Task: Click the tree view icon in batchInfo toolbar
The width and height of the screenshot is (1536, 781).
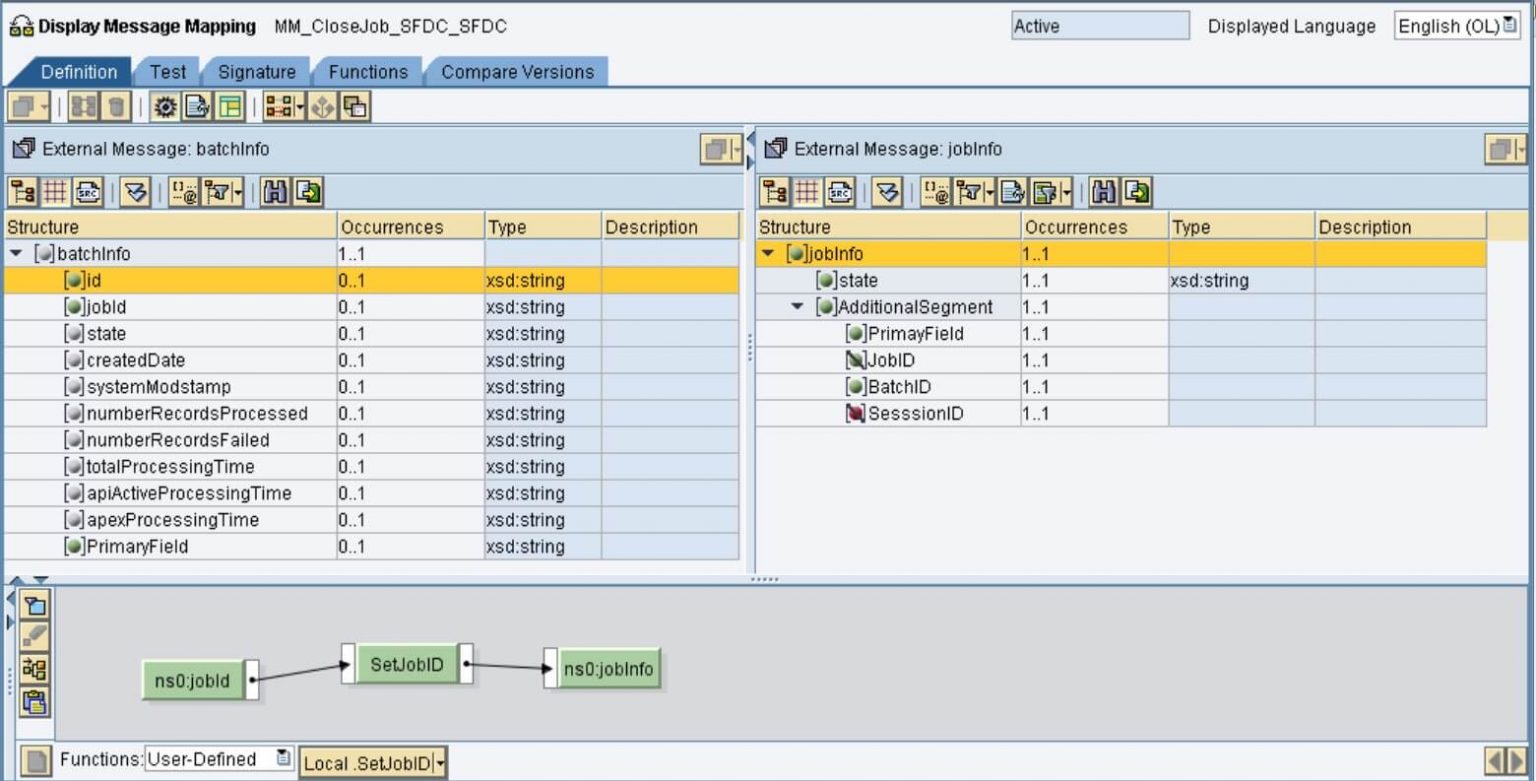Action: coord(22,190)
